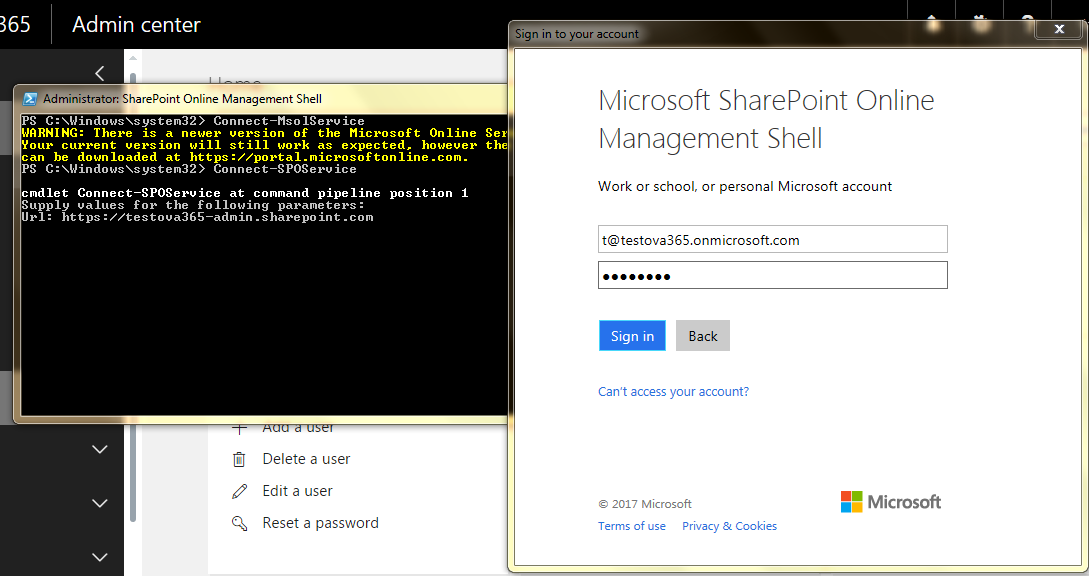Open the Can't access your account link
The image size is (1089, 576).
[674, 392]
